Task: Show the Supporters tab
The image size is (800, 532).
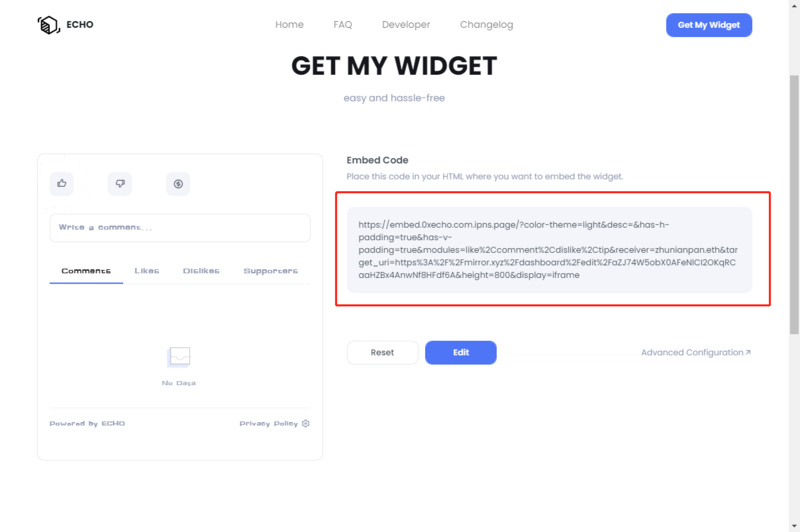Action: pyautogui.click(x=270, y=271)
